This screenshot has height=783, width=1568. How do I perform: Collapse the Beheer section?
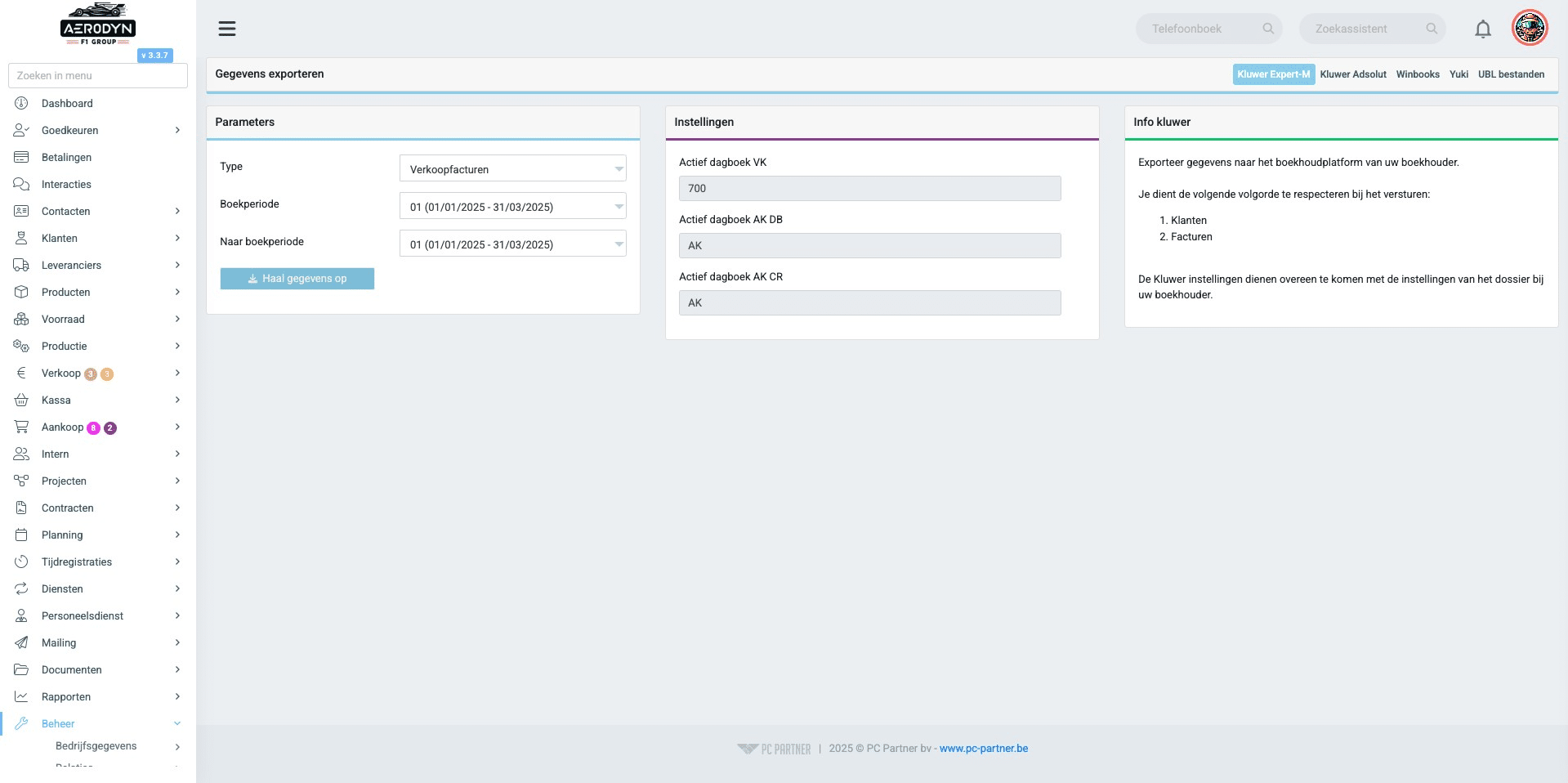tap(177, 723)
